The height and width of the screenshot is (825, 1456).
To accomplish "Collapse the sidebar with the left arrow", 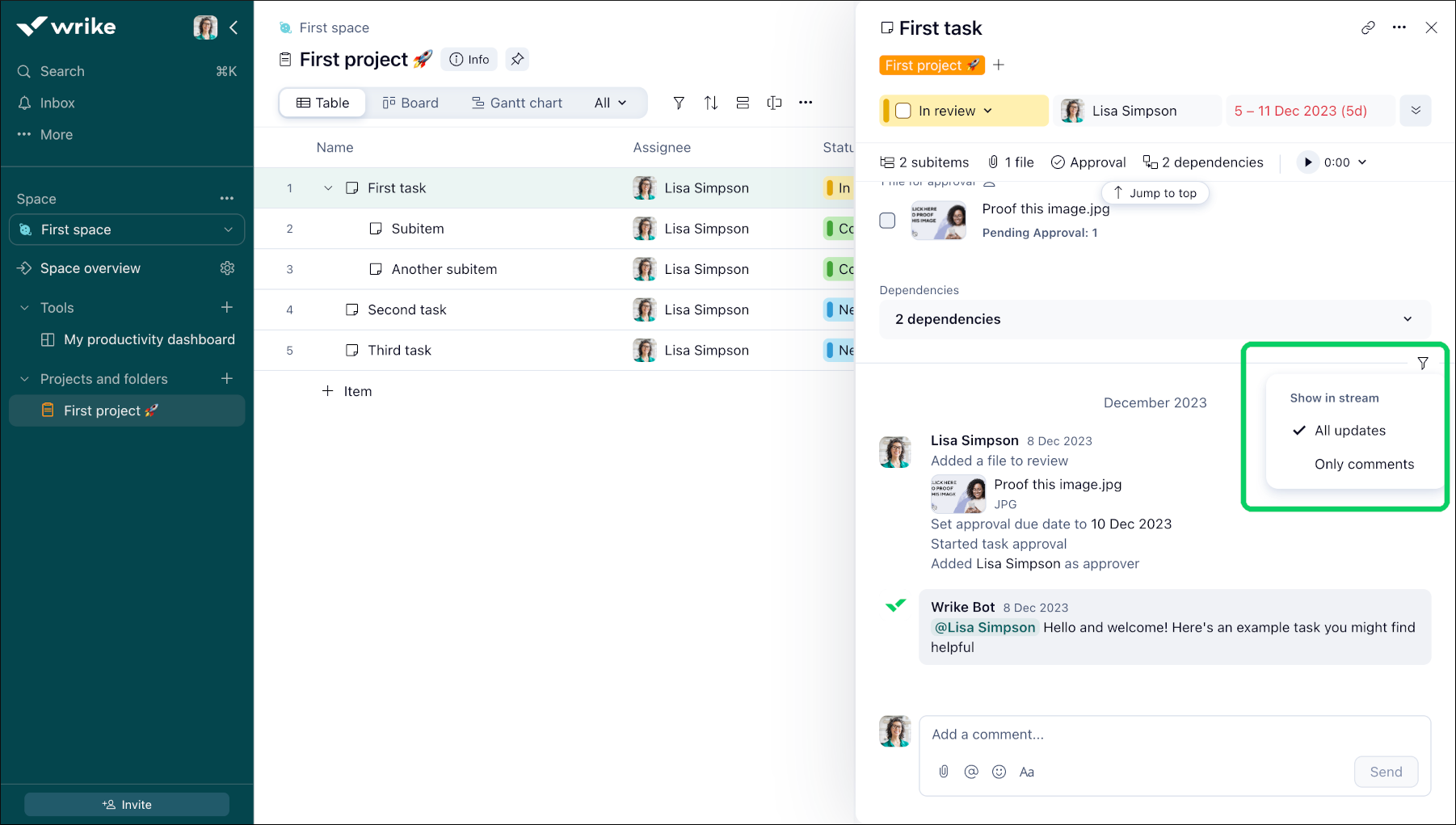I will pos(234,27).
